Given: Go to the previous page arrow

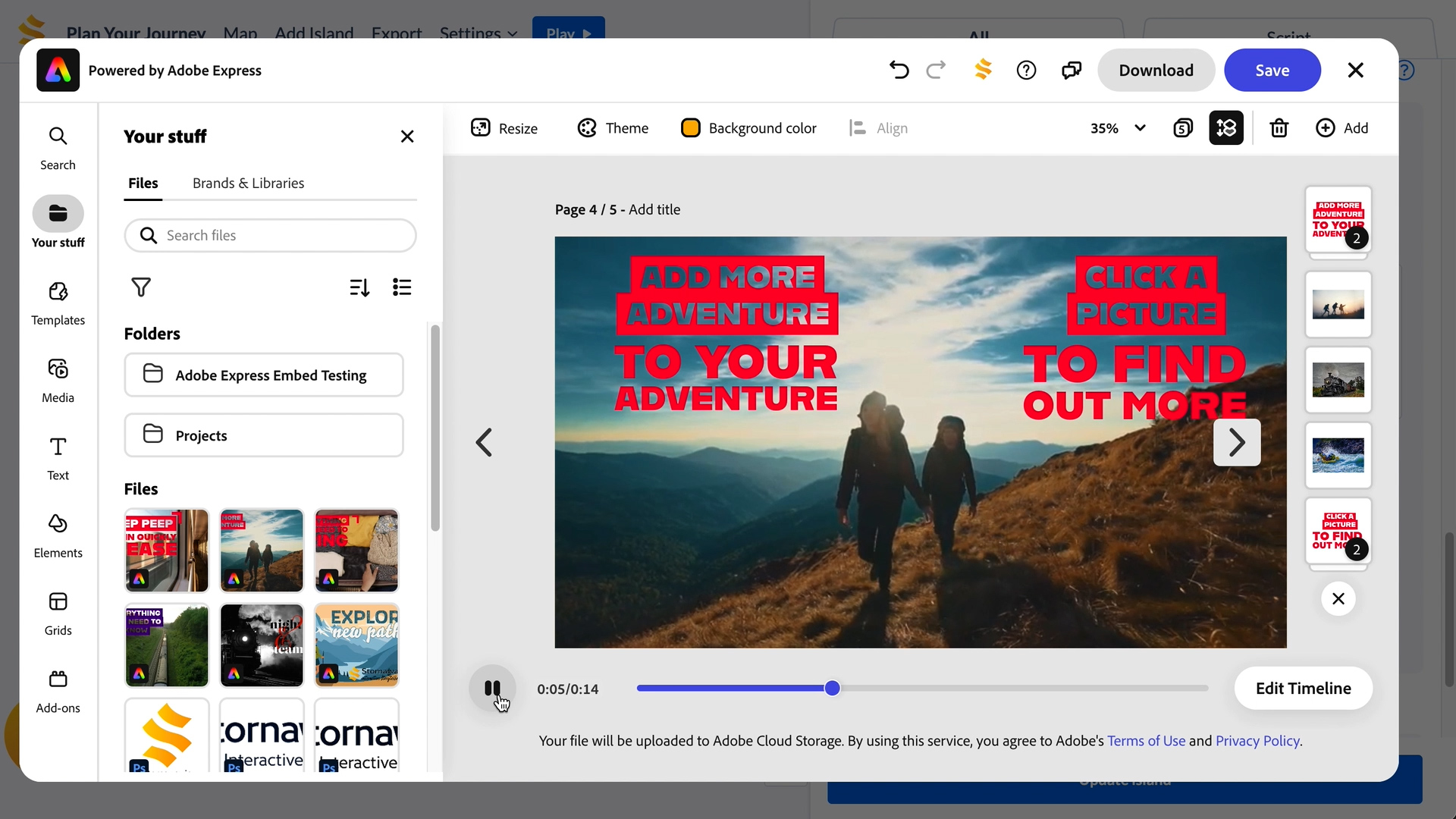Looking at the screenshot, I should (484, 442).
